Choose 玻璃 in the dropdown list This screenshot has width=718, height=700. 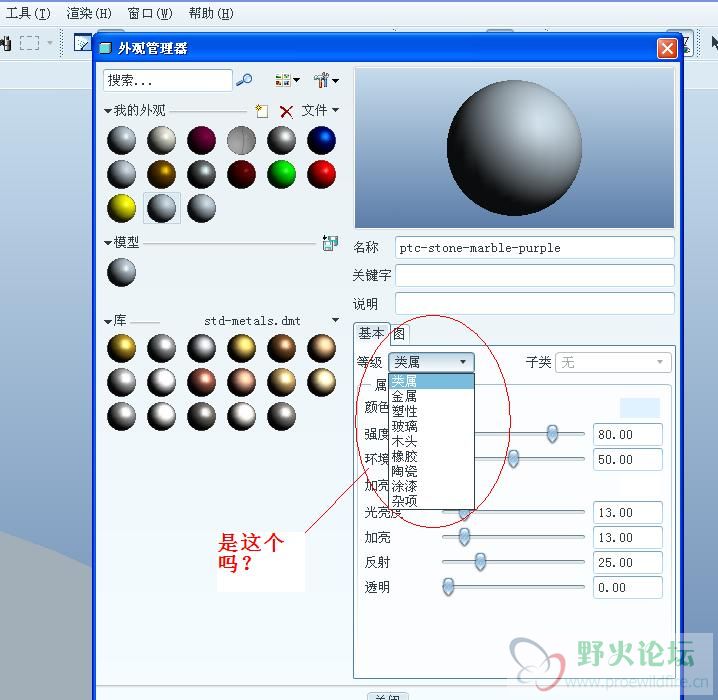[431, 426]
